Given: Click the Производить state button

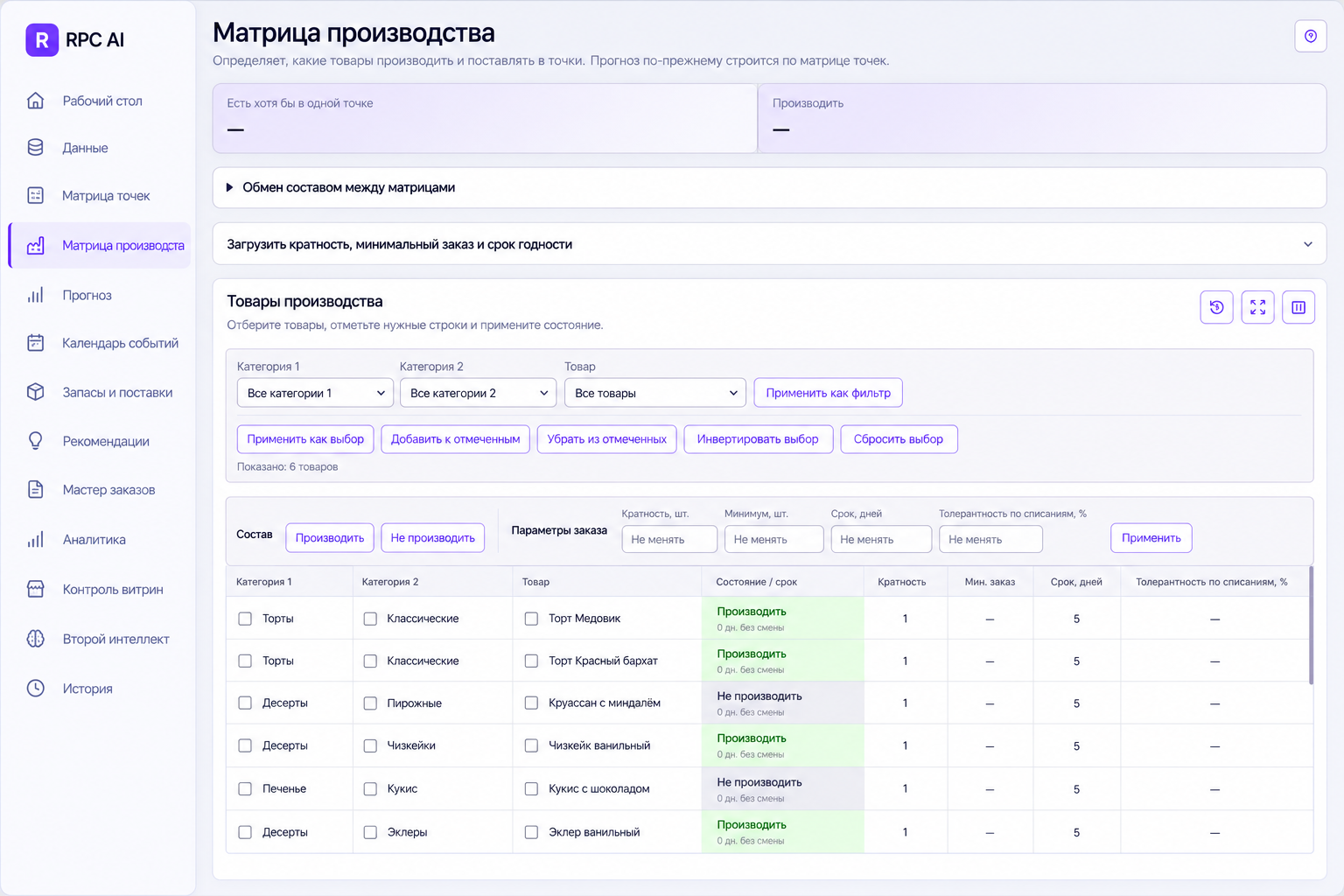Looking at the screenshot, I should 330,538.
